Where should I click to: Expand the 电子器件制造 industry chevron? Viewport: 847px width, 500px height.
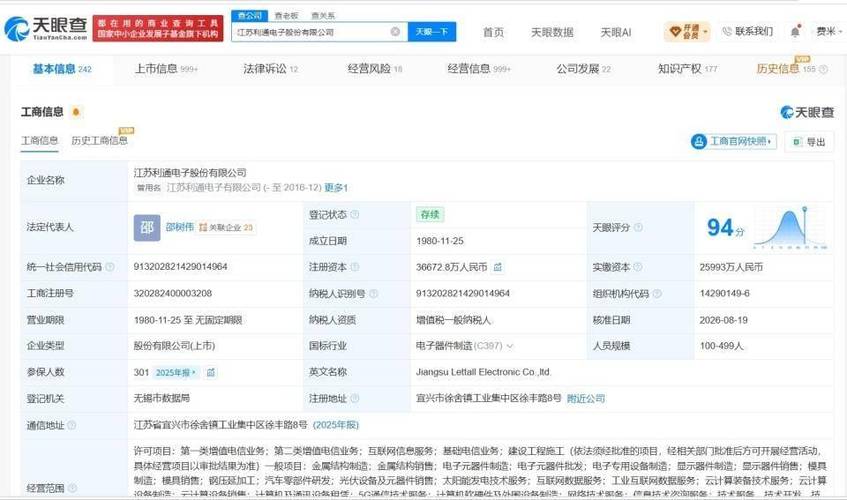[x=509, y=346]
